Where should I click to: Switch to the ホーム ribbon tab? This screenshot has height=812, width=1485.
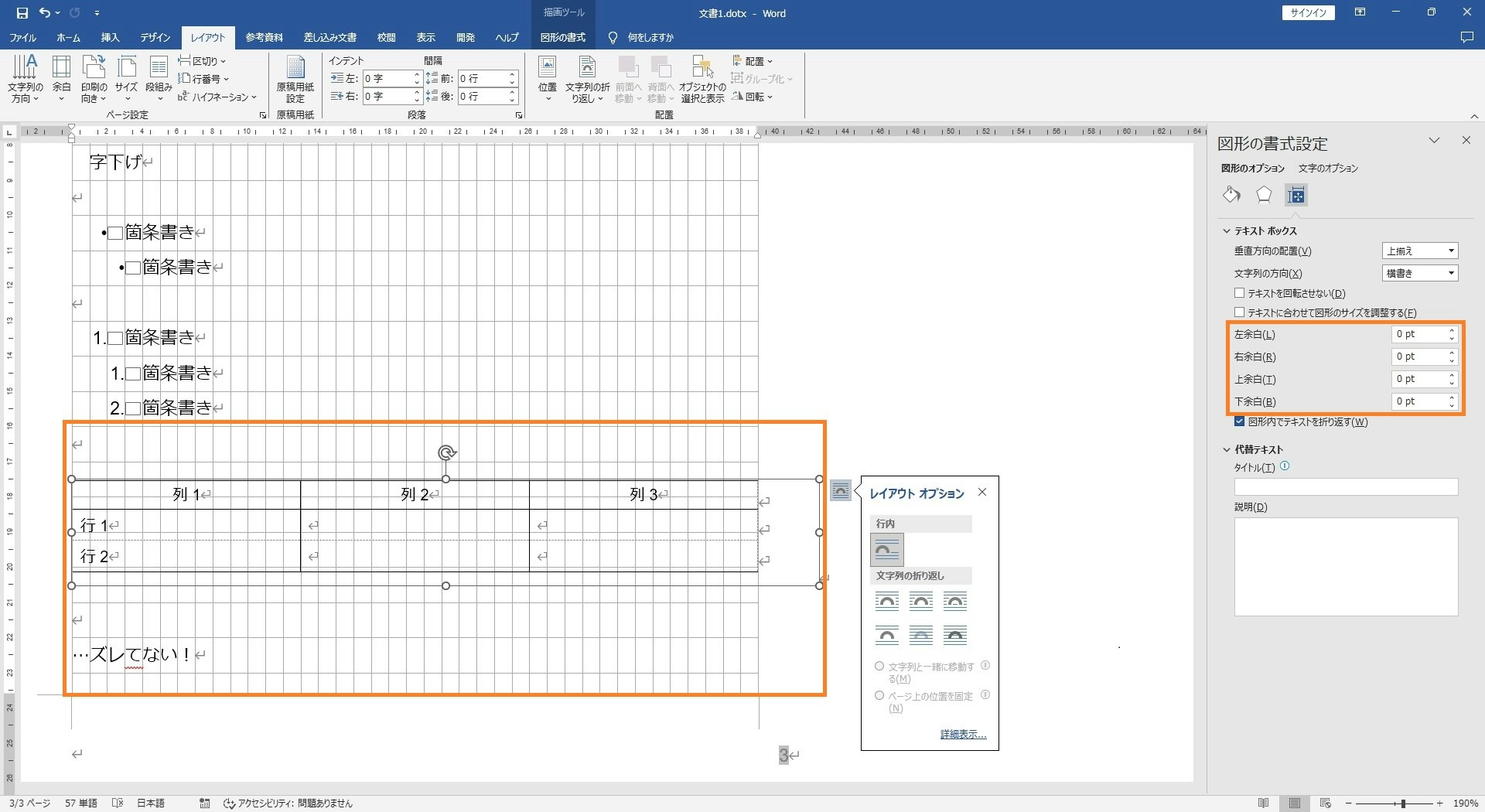pos(69,37)
